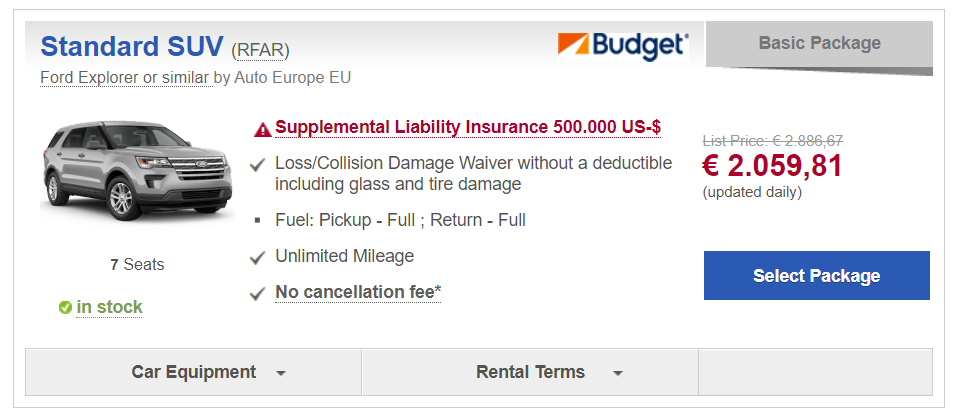This screenshot has width=960, height=418.
Task: Open Supplemental Liability Insurance details link
Action: pos(467,128)
